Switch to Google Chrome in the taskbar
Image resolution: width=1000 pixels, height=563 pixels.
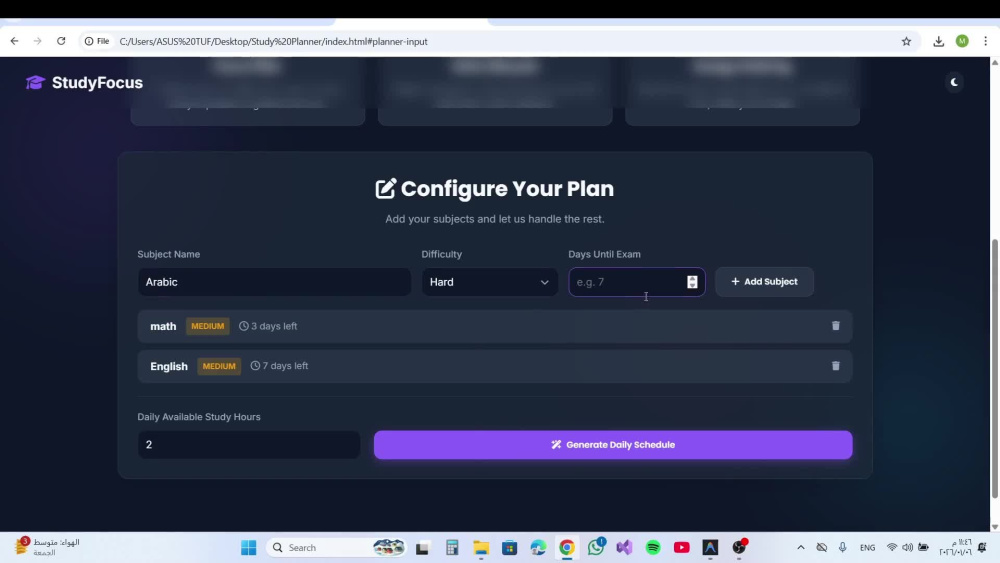(x=567, y=547)
